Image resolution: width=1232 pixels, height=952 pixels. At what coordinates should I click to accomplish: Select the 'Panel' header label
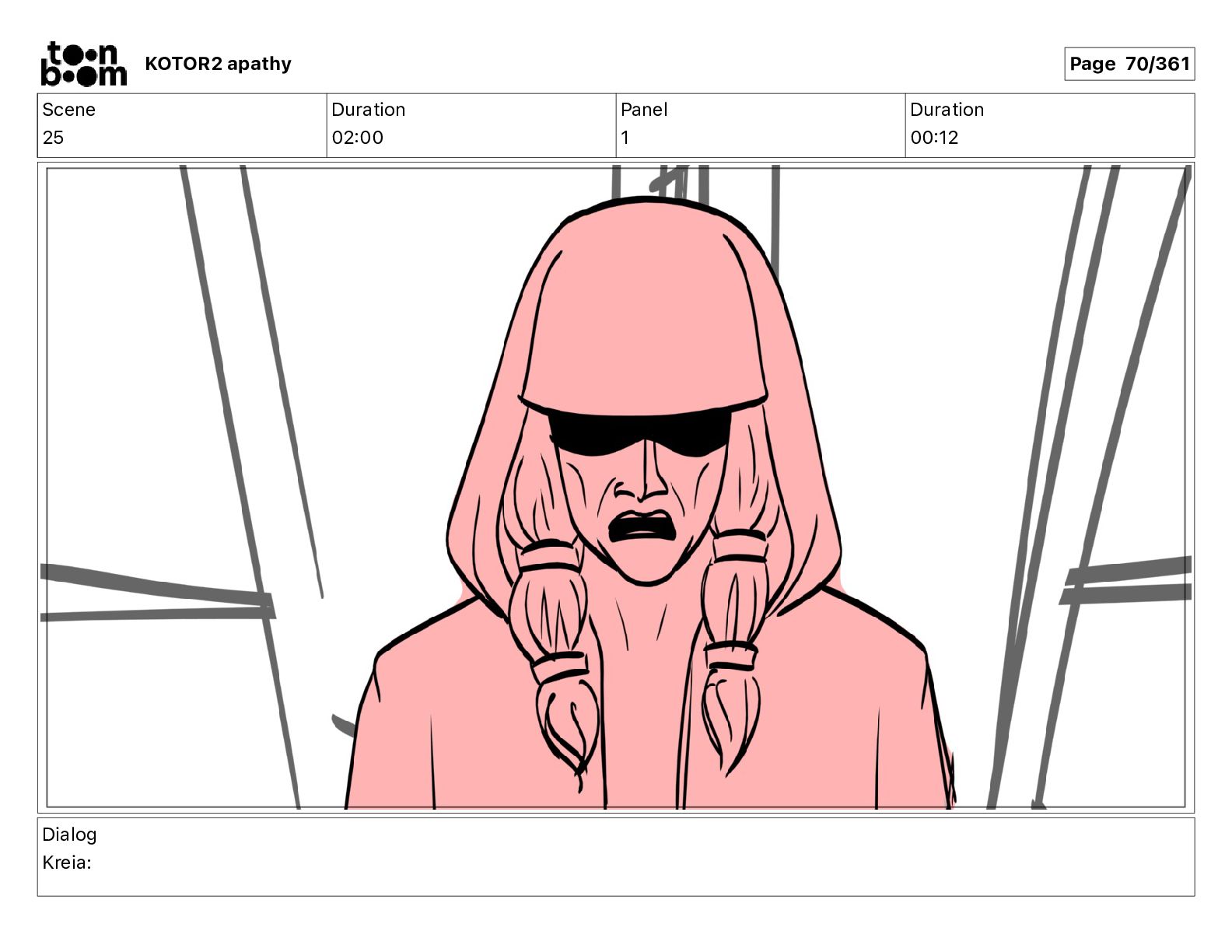pos(644,110)
